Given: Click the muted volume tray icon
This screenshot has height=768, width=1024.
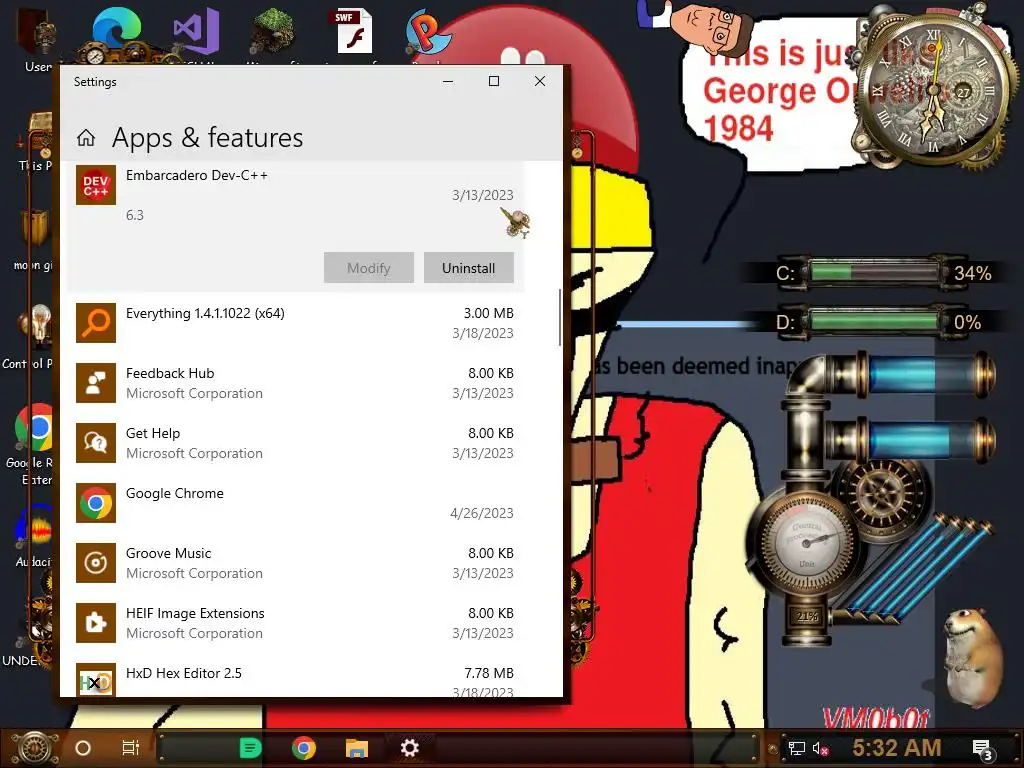Looking at the screenshot, I should (x=821, y=748).
